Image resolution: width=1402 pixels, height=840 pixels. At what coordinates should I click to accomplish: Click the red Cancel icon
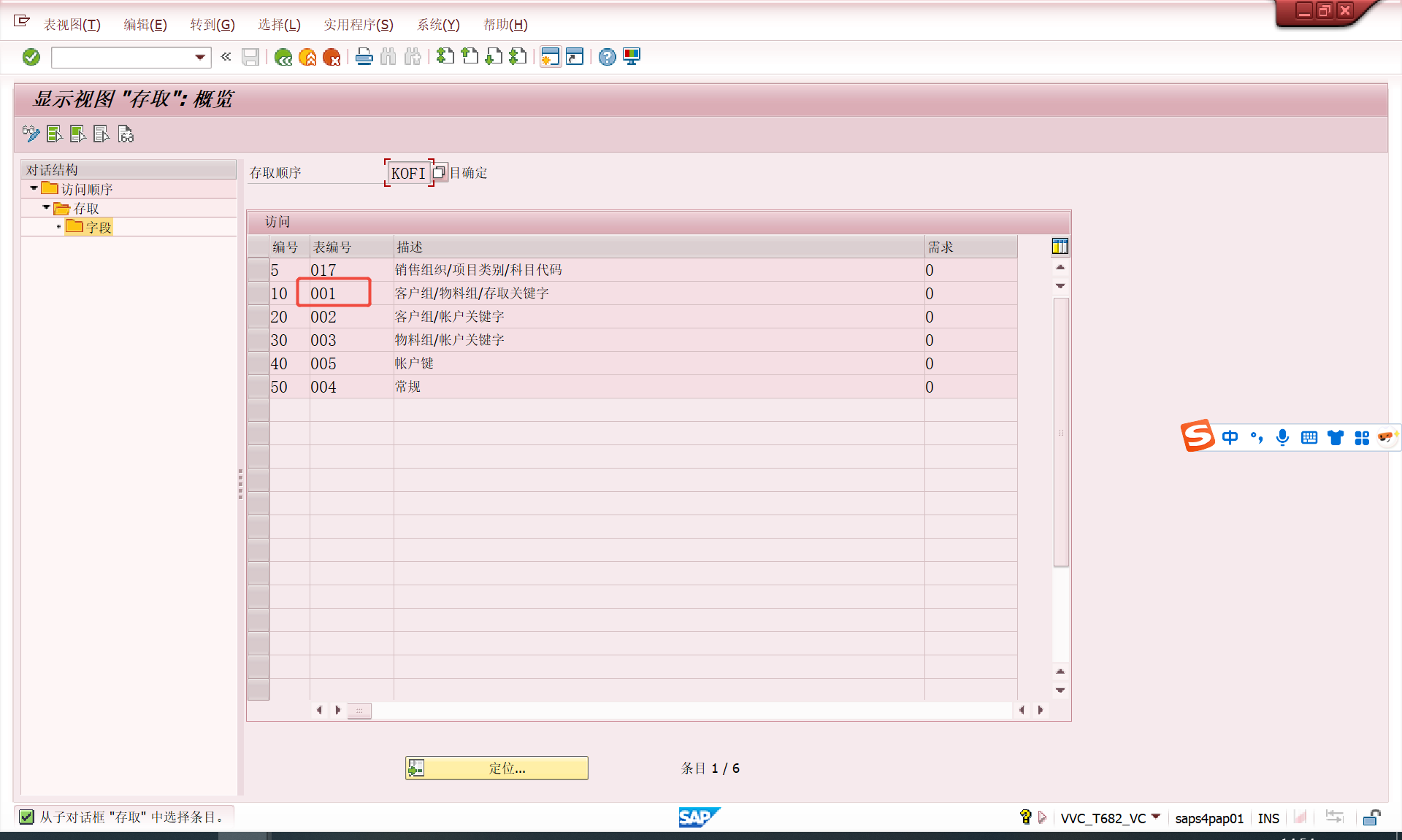(332, 57)
